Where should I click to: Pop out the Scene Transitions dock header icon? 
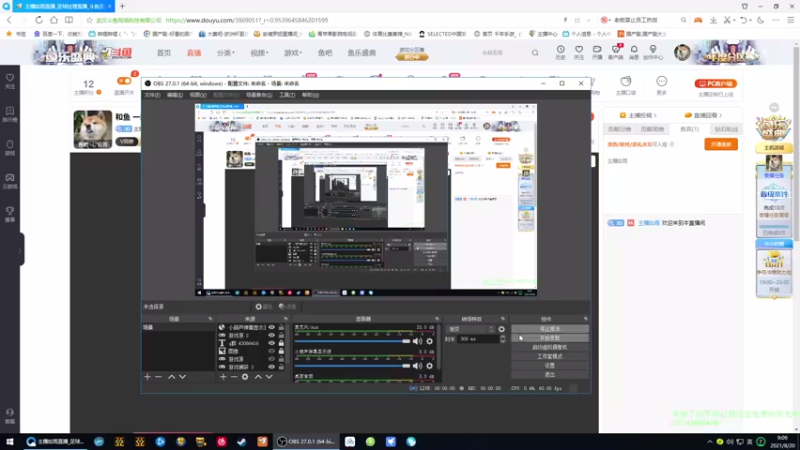(x=503, y=319)
